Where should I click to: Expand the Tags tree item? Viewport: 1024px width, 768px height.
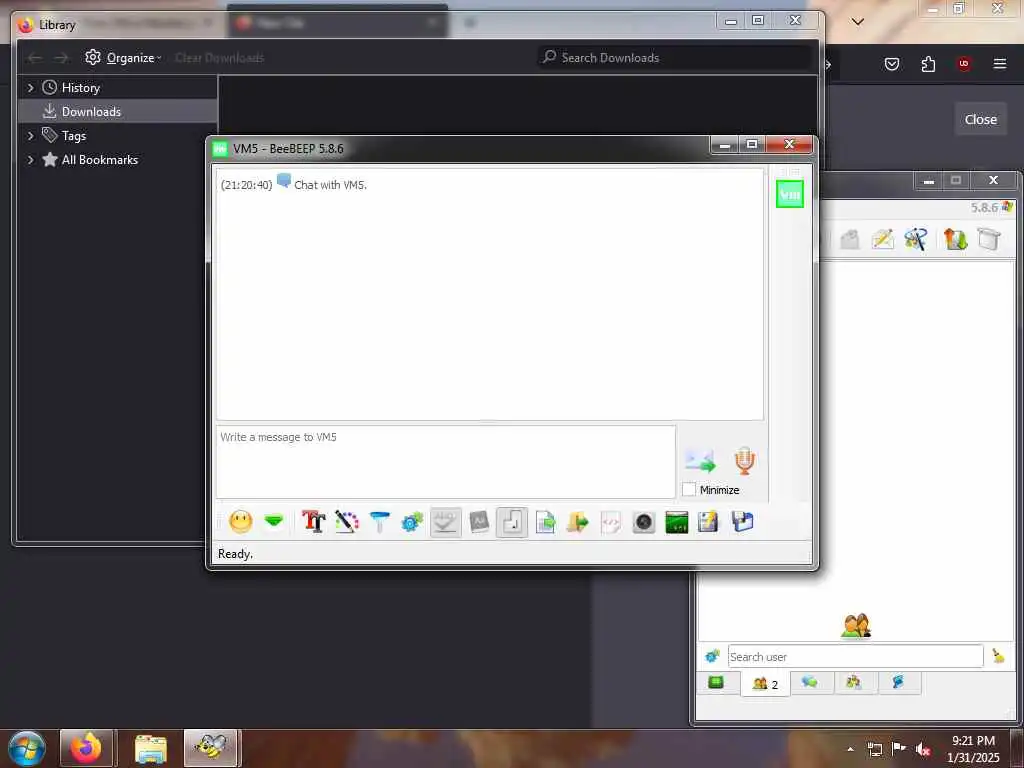click(x=30, y=136)
